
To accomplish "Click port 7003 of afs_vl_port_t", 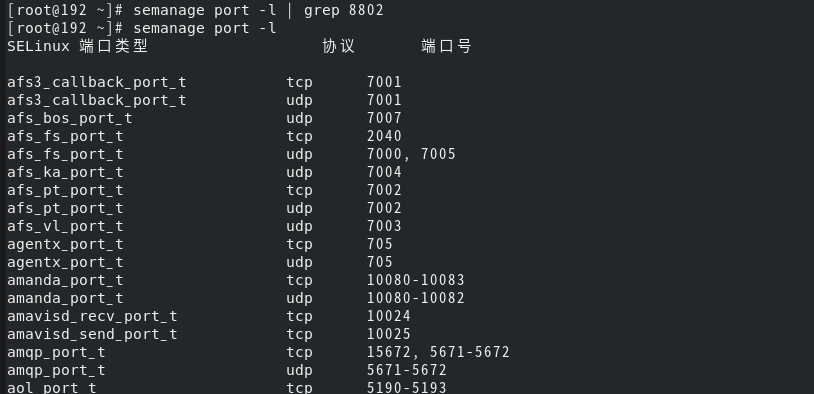I will 384,226.
